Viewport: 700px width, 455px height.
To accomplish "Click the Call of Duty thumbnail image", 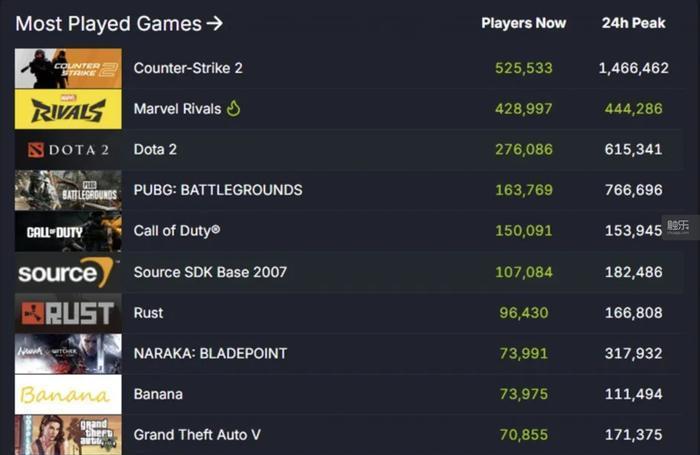I will coord(68,231).
